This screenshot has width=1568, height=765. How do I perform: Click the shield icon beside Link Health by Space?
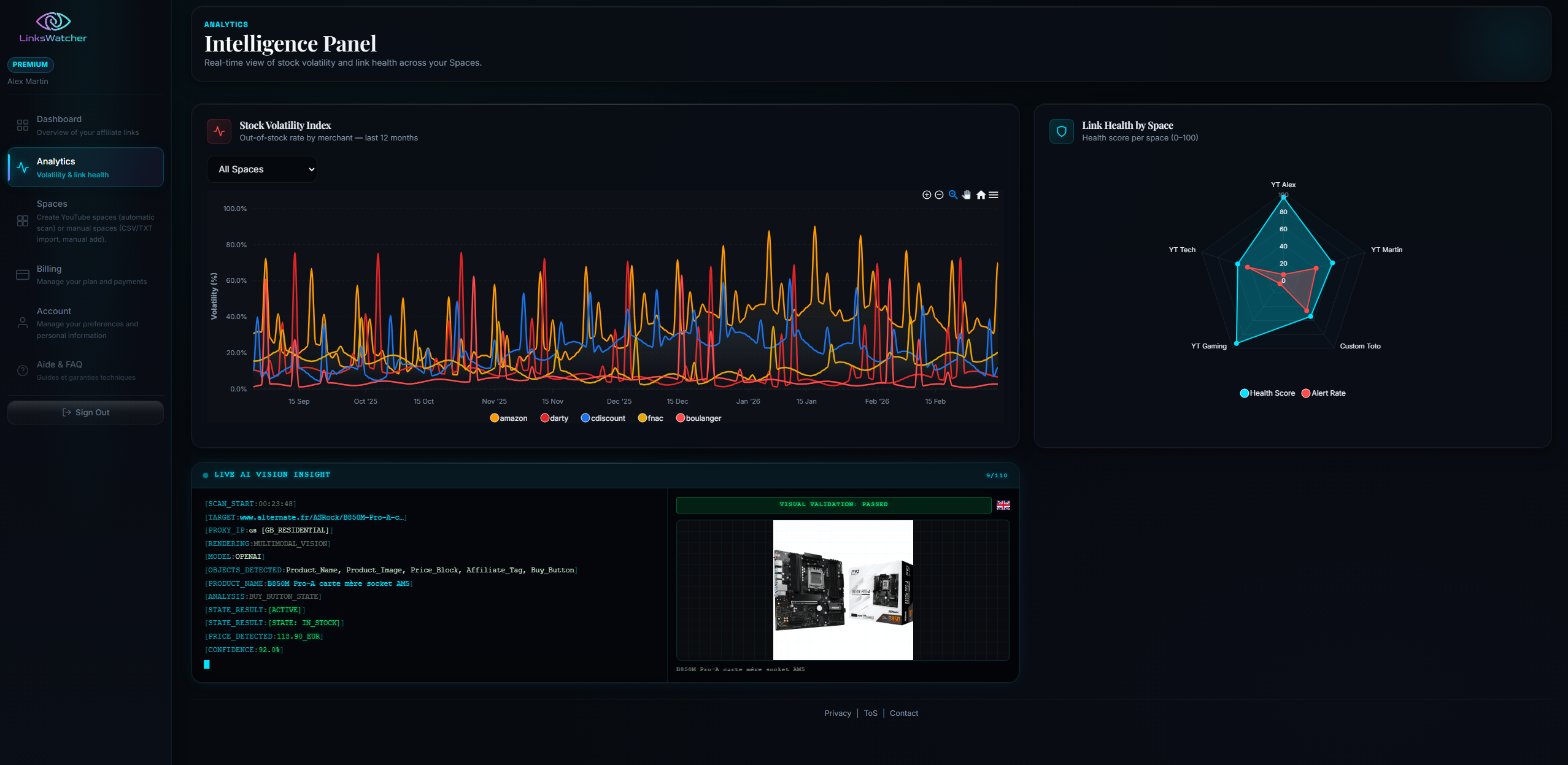tap(1061, 131)
